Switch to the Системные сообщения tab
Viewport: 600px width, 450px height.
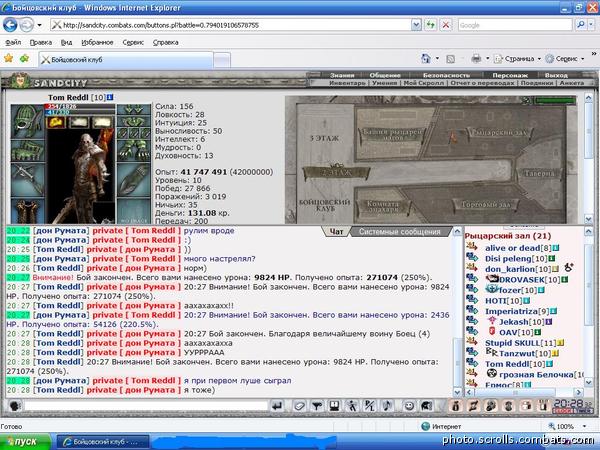pos(399,232)
